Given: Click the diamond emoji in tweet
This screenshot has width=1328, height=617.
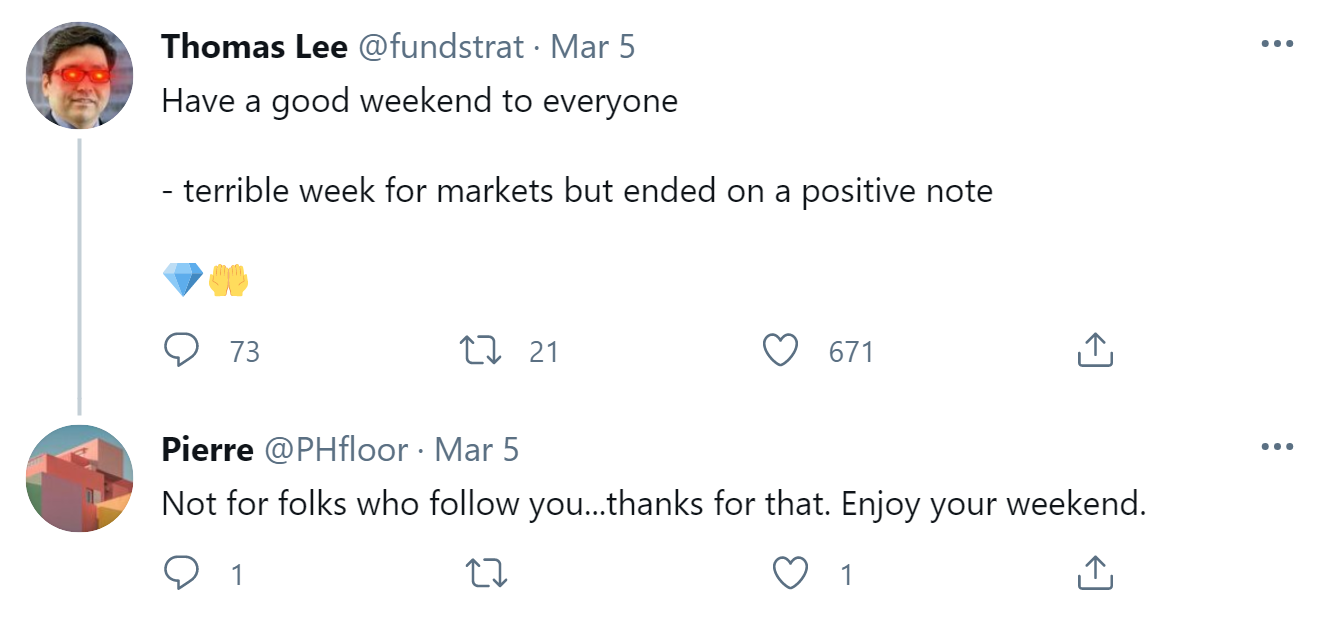Looking at the screenshot, I should (x=182, y=281).
